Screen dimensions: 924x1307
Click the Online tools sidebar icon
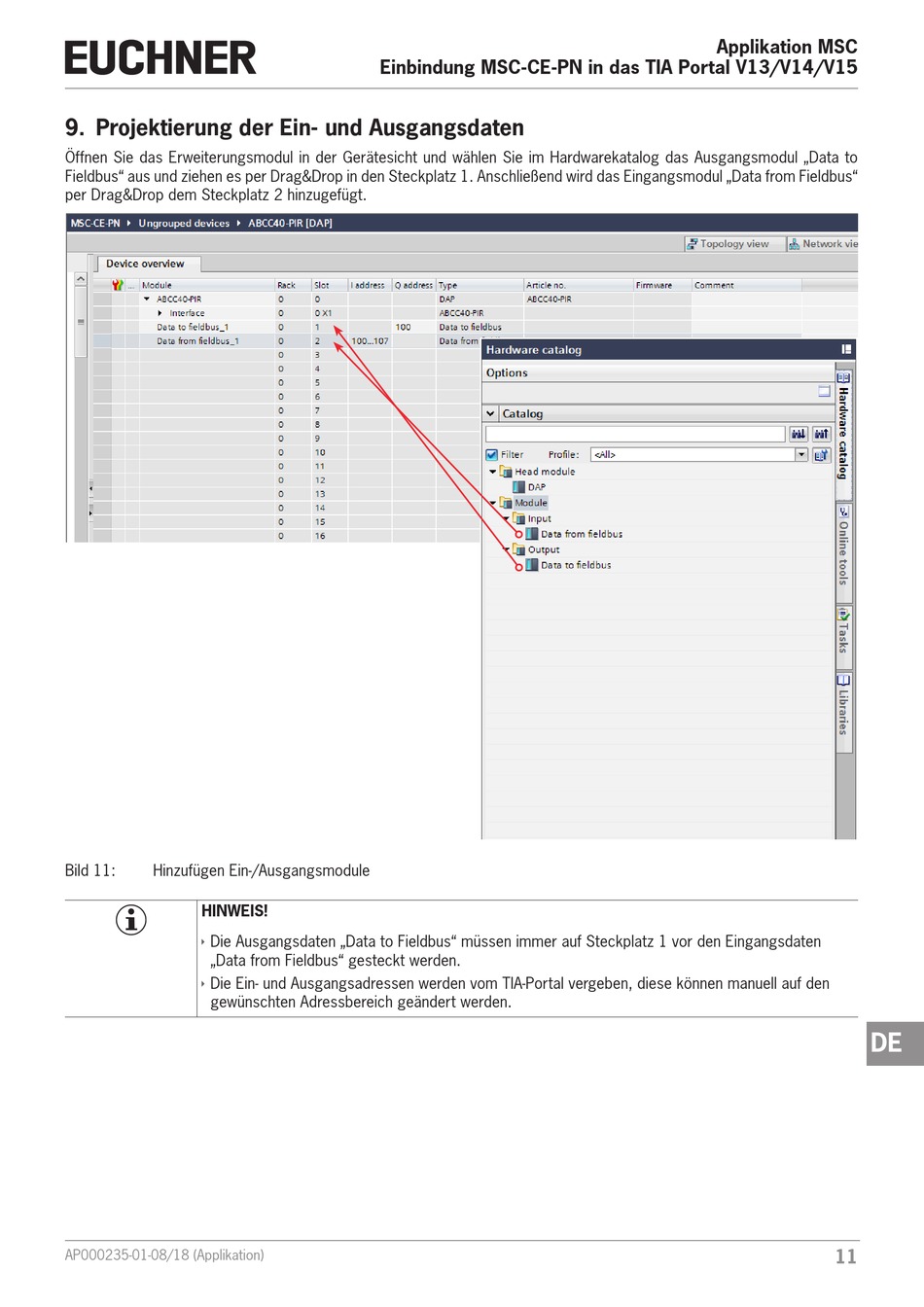click(x=843, y=512)
